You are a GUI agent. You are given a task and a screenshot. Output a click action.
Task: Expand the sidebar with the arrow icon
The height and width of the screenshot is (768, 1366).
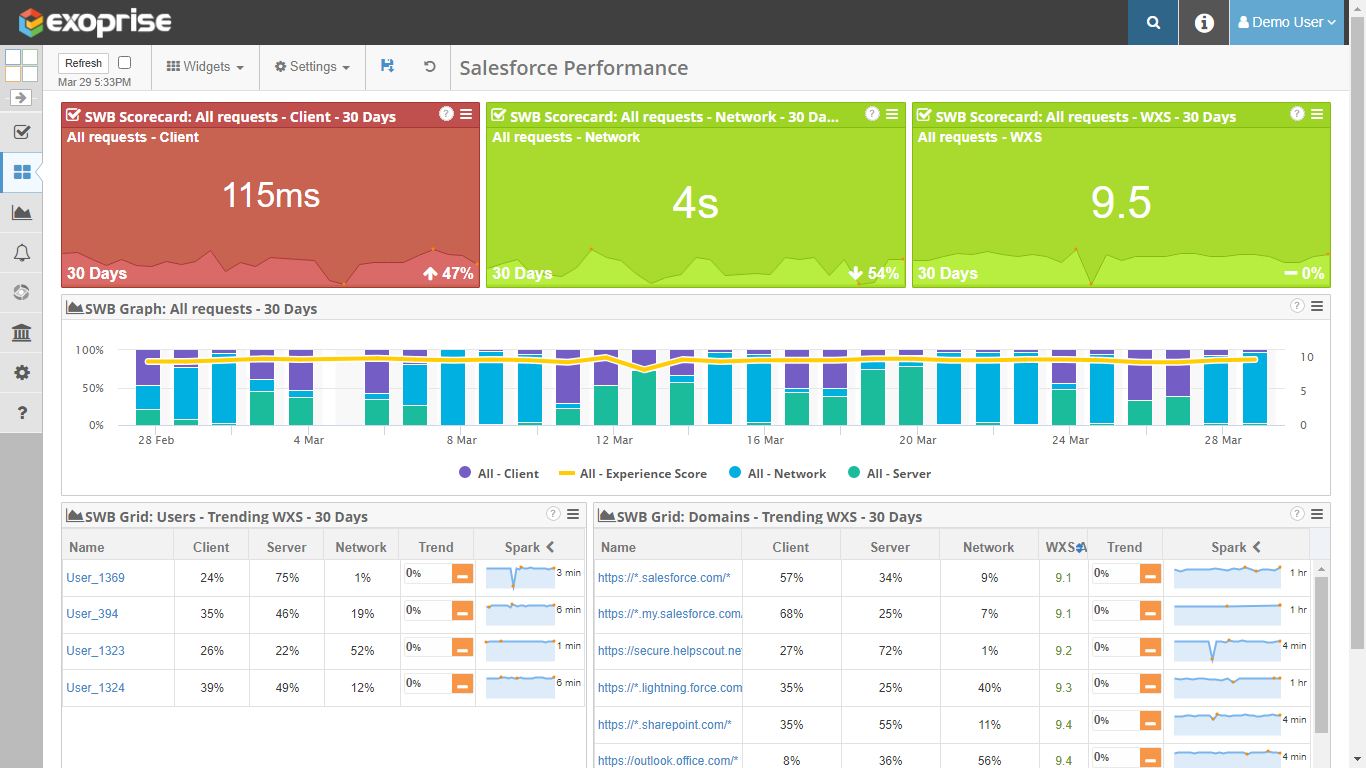point(21,98)
